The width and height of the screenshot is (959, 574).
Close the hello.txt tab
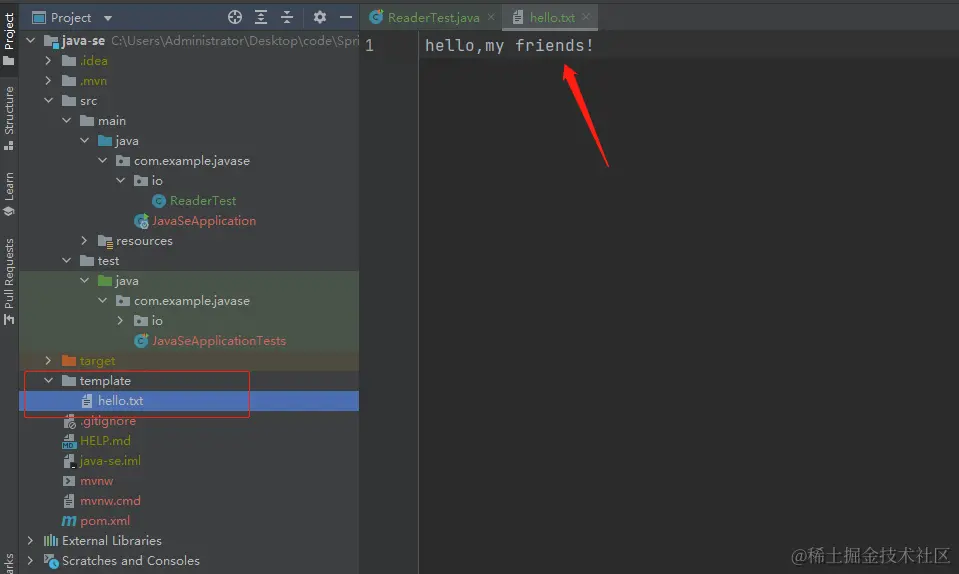[x=586, y=17]
